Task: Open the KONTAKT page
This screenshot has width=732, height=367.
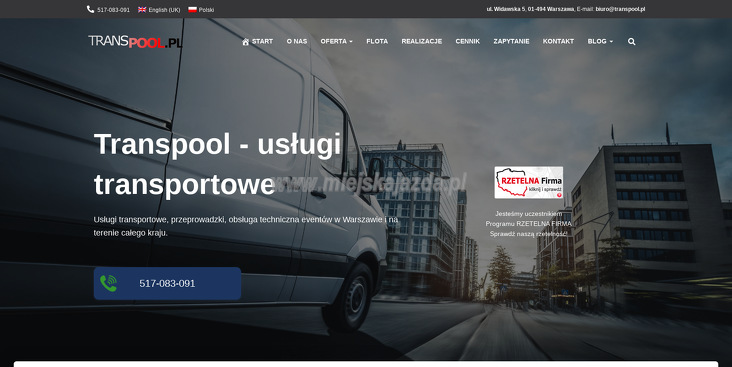Action: coord(558,42)
